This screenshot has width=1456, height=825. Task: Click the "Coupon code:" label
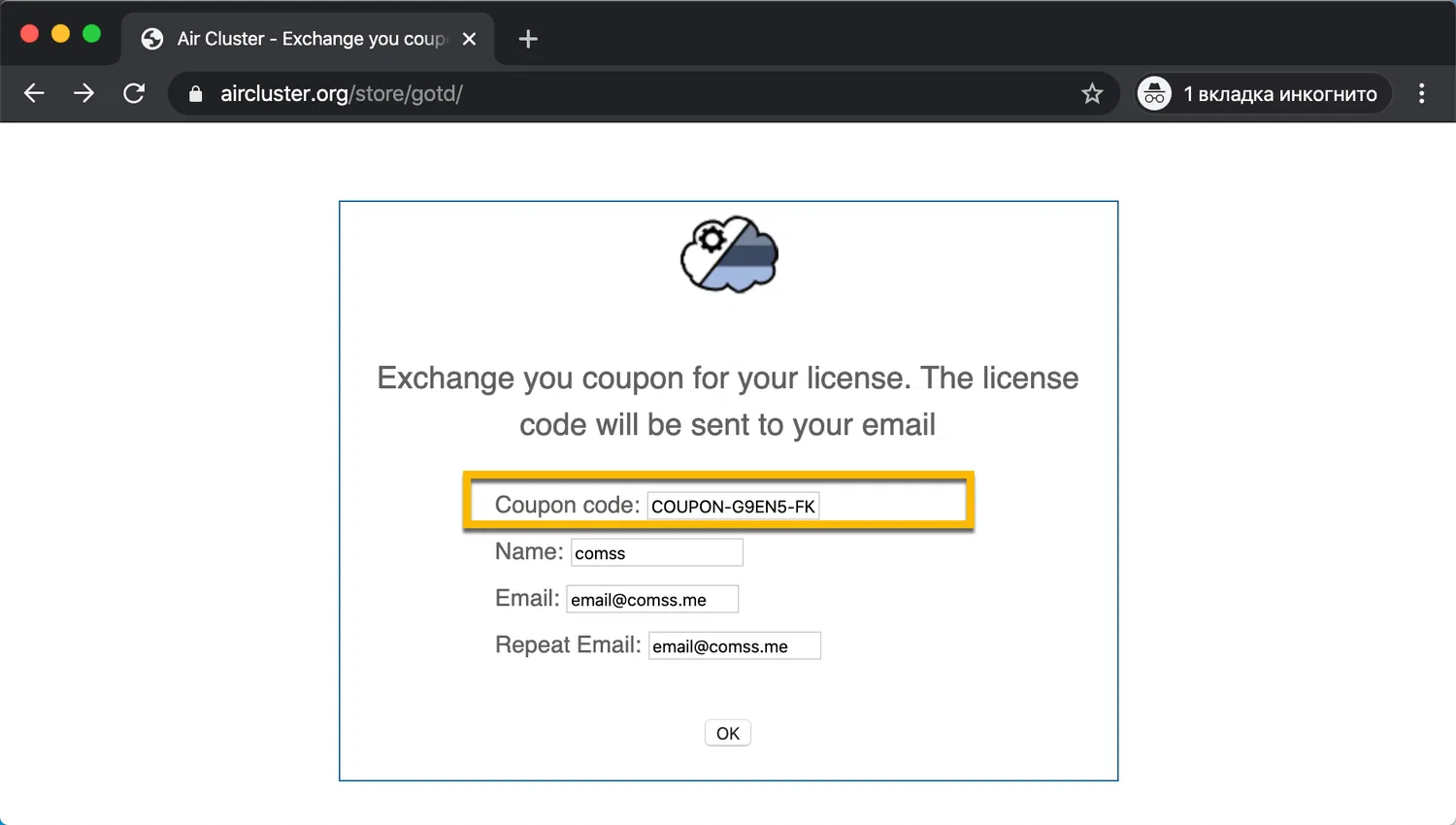coord(567,505)
